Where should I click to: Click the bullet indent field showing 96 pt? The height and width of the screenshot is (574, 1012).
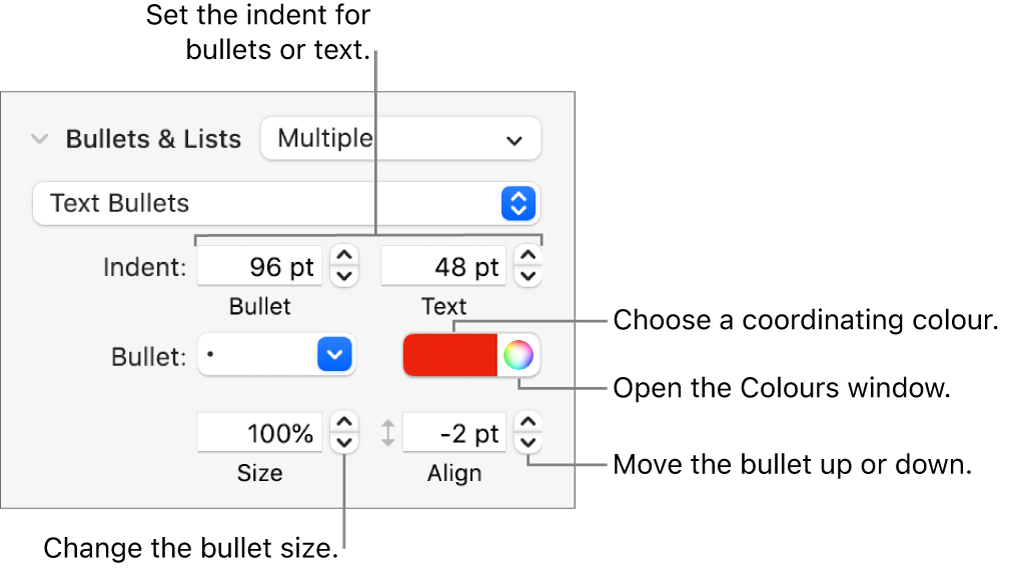[x=260, y=267]
